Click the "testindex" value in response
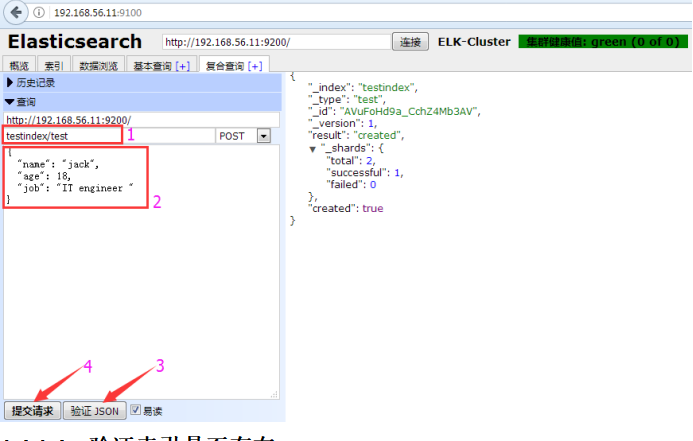 point(387,87)
